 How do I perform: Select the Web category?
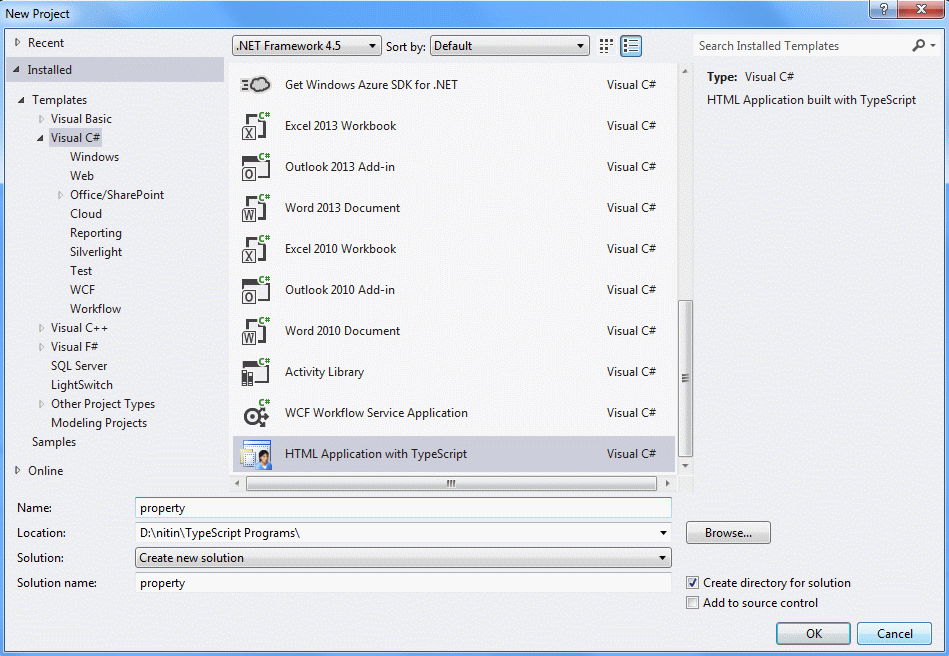pyautogui.click(x=82, y=175)
